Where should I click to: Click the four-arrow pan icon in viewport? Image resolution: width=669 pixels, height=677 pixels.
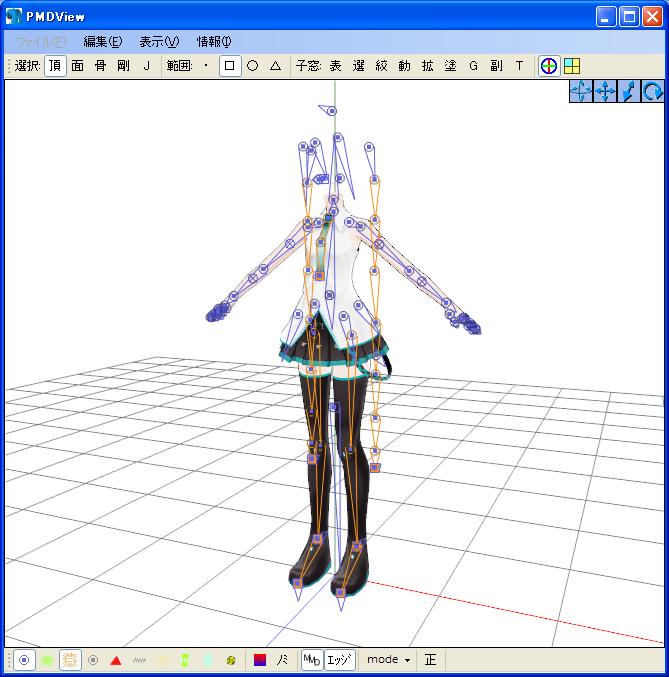point(605,92)
